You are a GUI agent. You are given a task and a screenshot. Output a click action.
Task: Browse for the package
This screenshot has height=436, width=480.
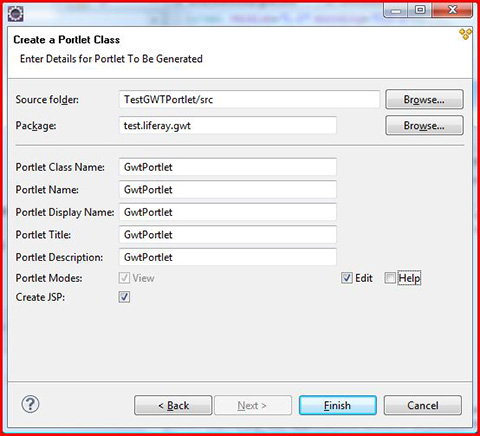point(424,125)
